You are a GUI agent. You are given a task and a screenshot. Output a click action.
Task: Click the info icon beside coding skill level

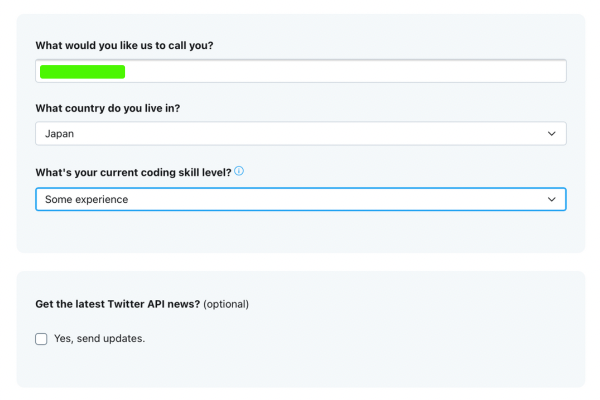click(239, 171)
